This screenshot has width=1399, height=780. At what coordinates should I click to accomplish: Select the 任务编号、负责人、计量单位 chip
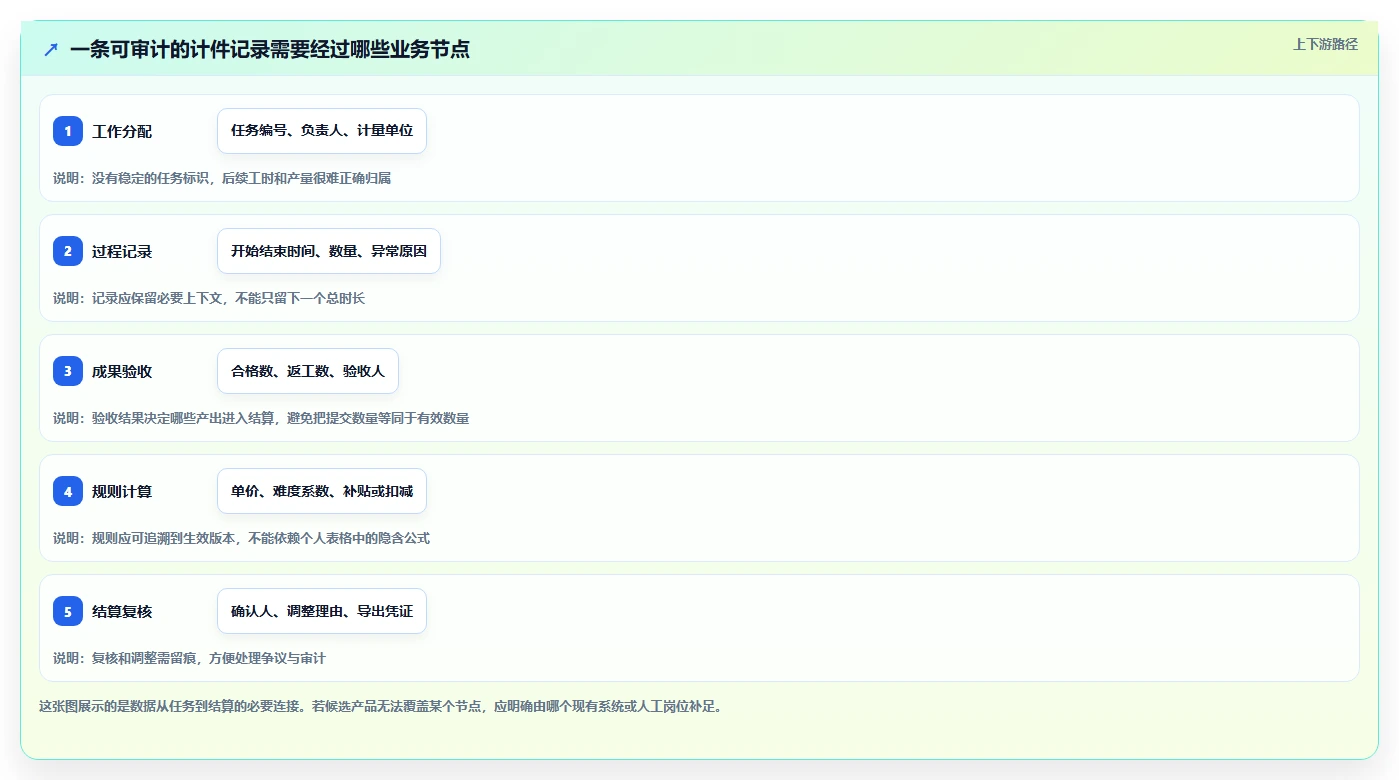322,131
